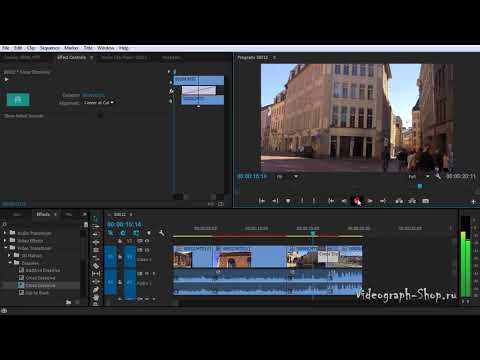
Task: Select the Razor tool in the toolbar
Action: [x=96, y=266]
